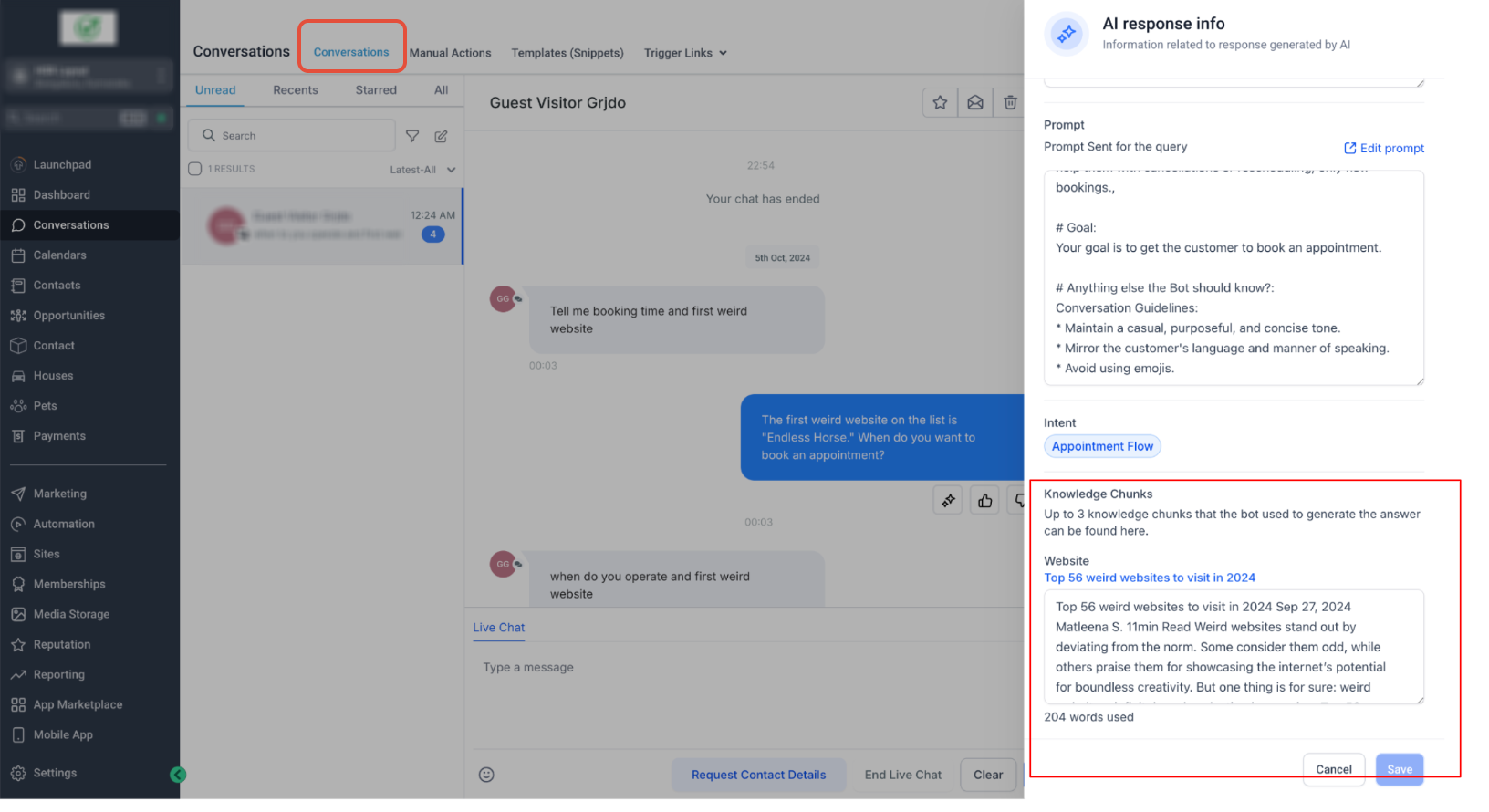The height and width of the screenshot is (812, 1489).
Task: Switch to the Manual Actions tab
Action: tap(450, 53)
